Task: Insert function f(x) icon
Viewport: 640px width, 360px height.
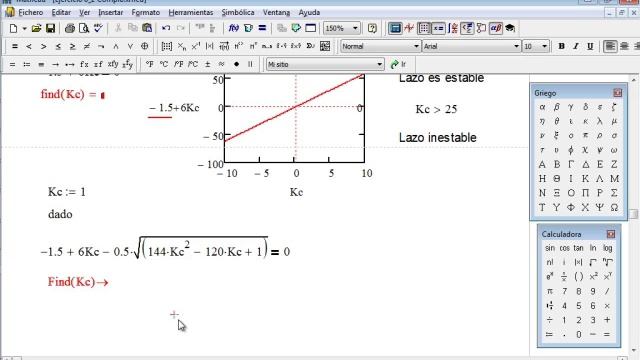Action: coord(233,28)
